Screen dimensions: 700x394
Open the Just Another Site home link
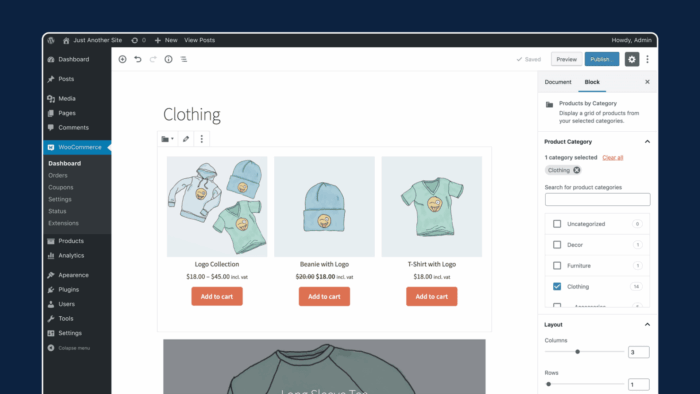coord(92,40)
